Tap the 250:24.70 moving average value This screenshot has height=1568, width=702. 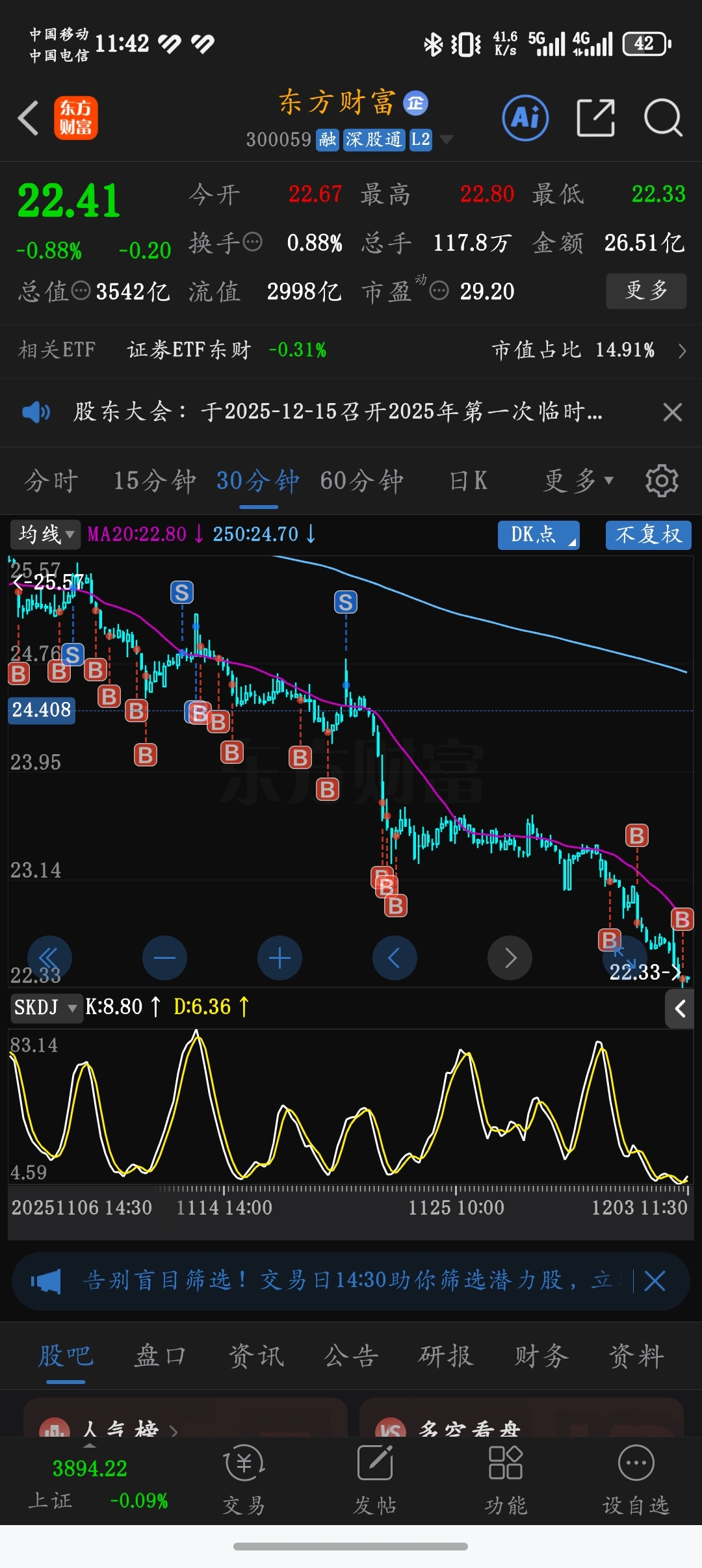click(255, 534)
